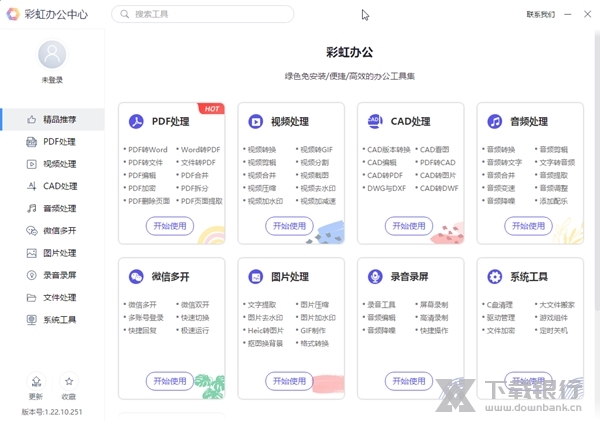Click the 系统工具 card gear icon
The width and height of the screenshot is (600, 421).
point(494,276)
